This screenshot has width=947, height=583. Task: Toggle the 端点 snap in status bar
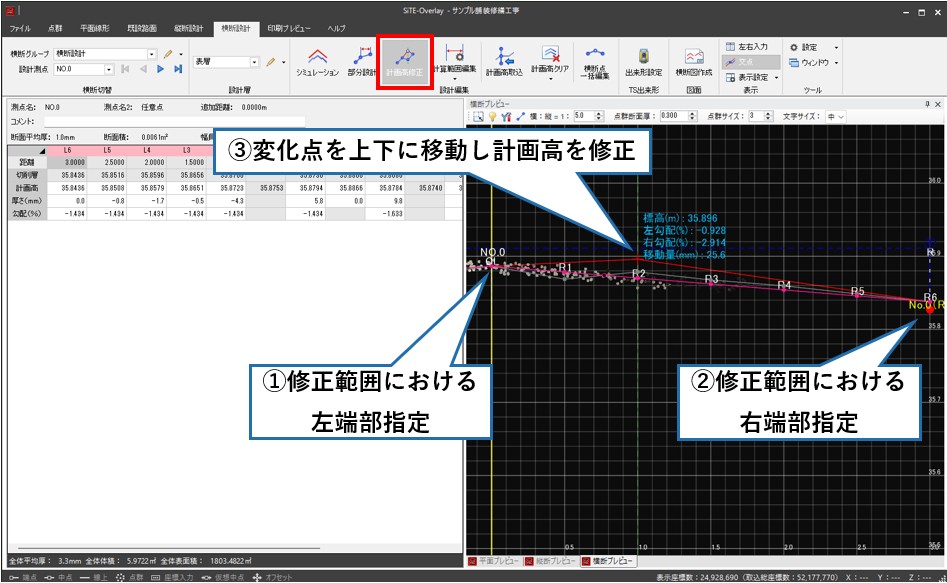(x=20, y=577)
